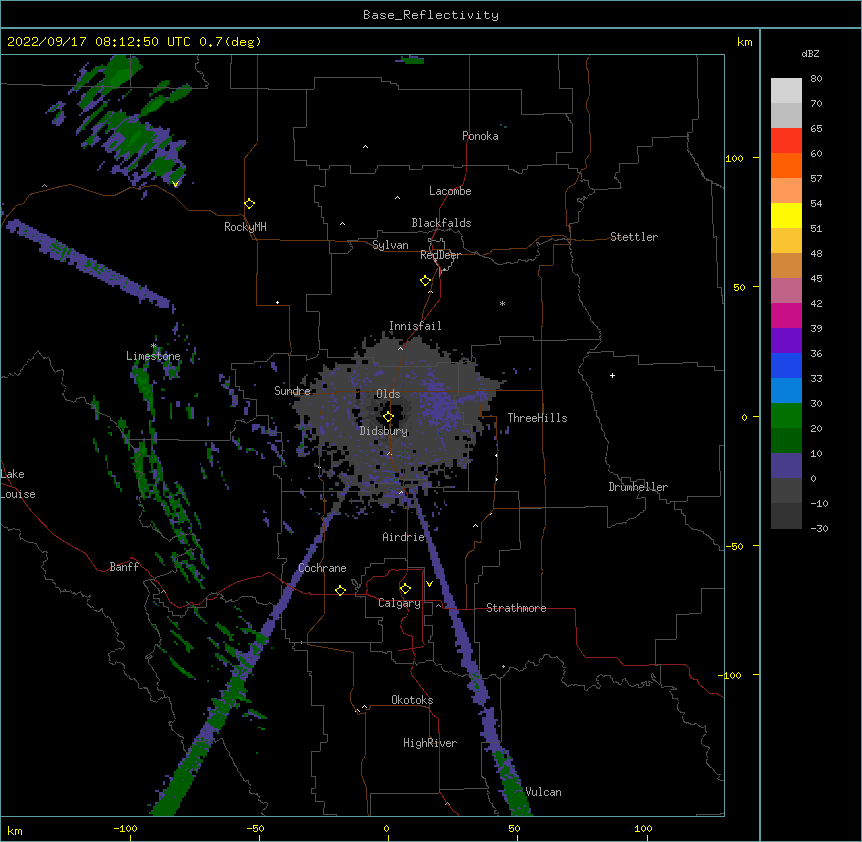The image size is (862, 842).
Task: Click the Base_Reflectivity title text
Action: 431,15
